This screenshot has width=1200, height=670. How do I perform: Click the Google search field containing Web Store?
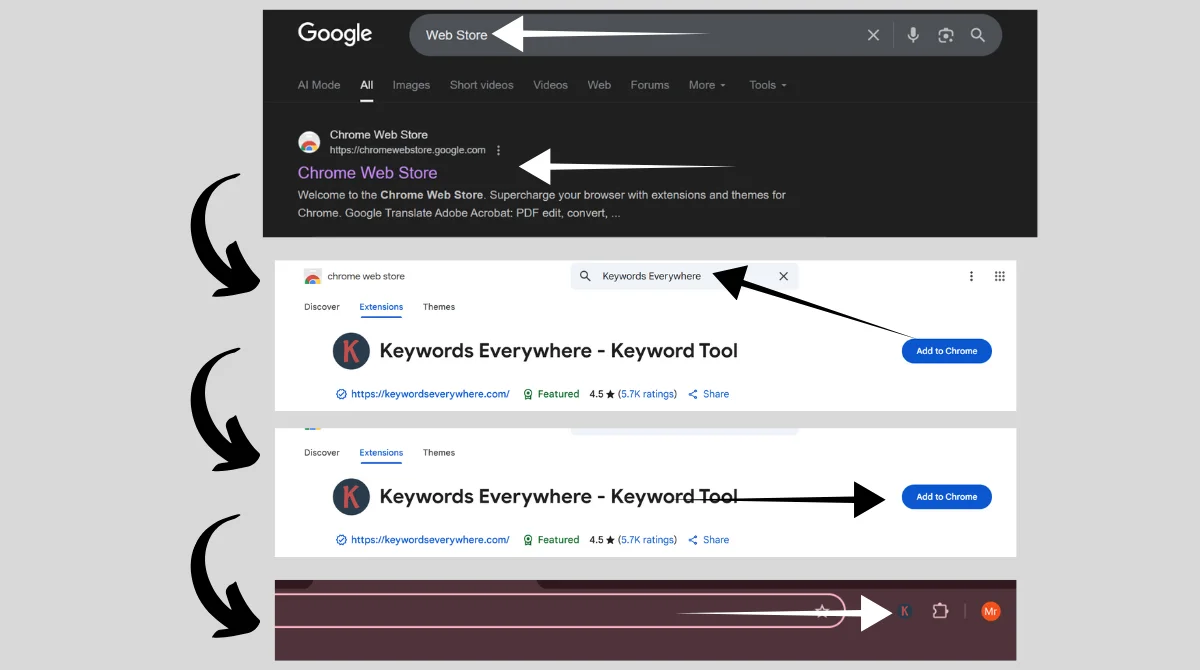tap(705, 35)
